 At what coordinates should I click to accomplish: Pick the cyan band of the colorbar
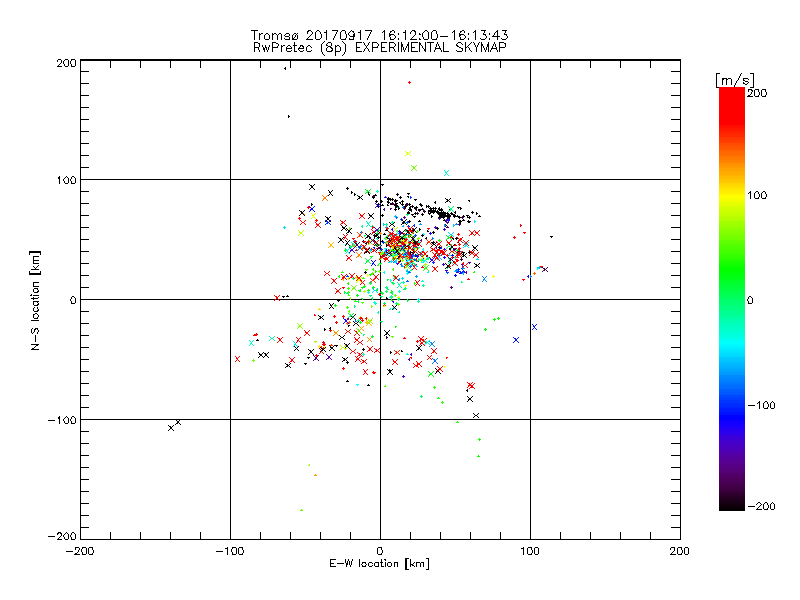[x=732, y=347]
